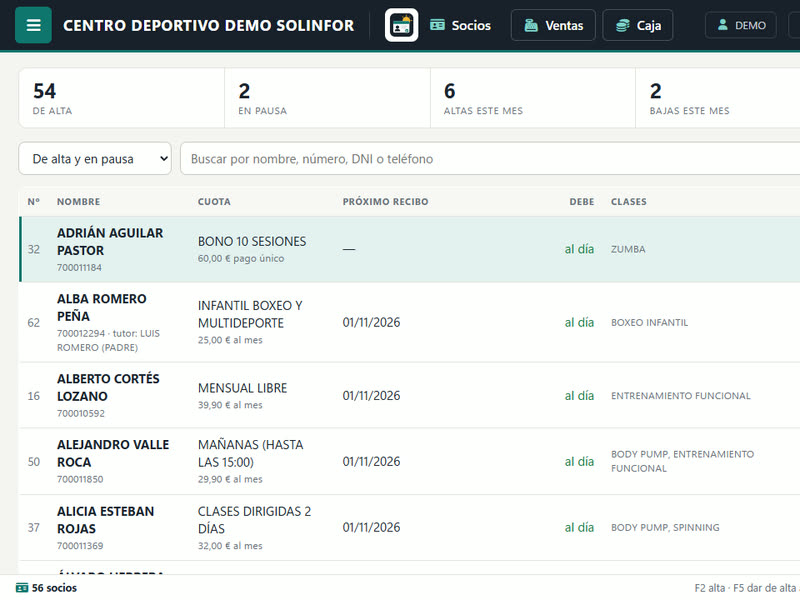Click the CENTRO DEPORTIVO DEMO SOLINFOR title
Image resolution: width=800 pixels, height=600 pixels.
(208, 26)
